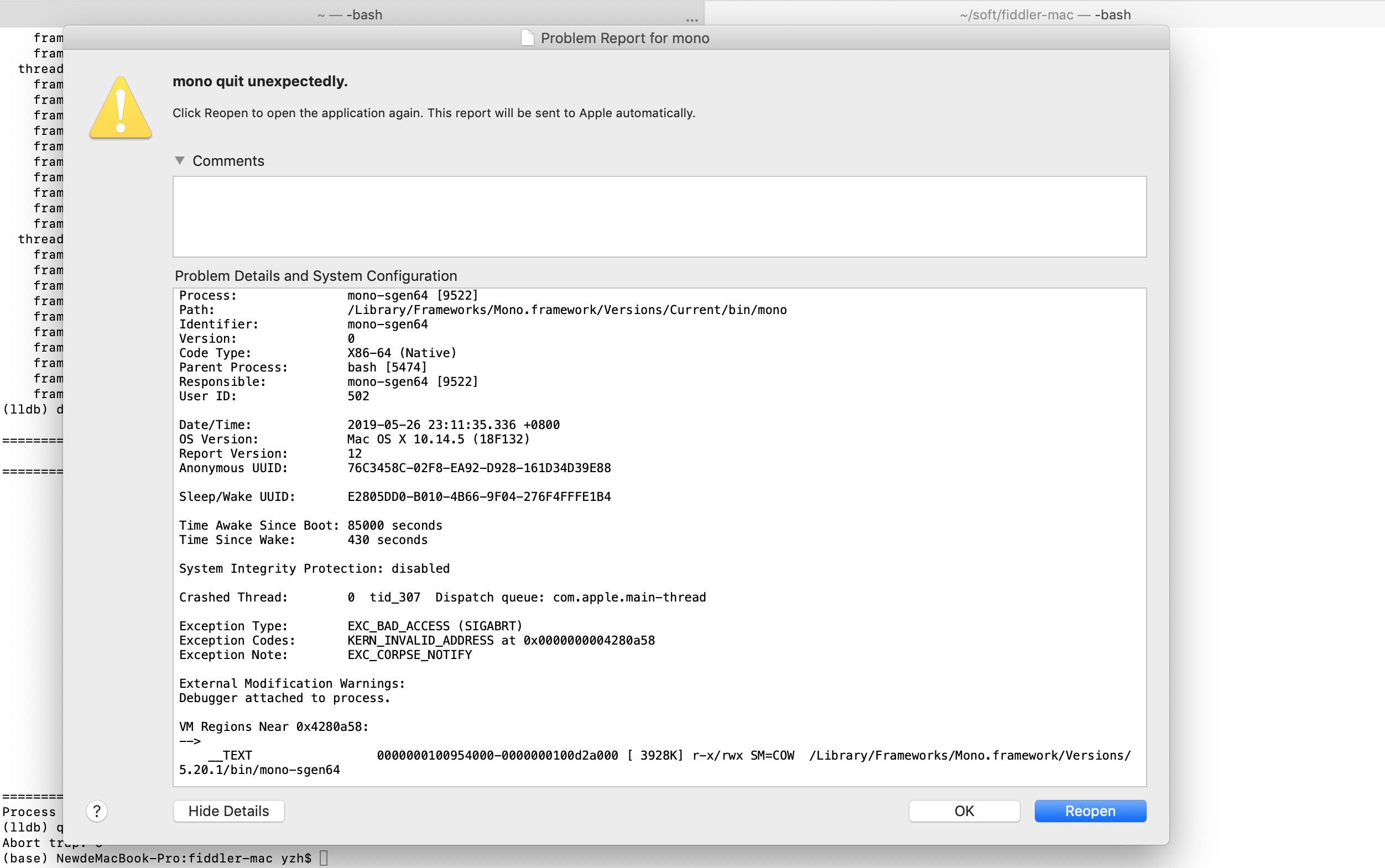Screen dimensions: 1385x868
Task: Switch to the ~ — -bash tab
Action: 350,14
